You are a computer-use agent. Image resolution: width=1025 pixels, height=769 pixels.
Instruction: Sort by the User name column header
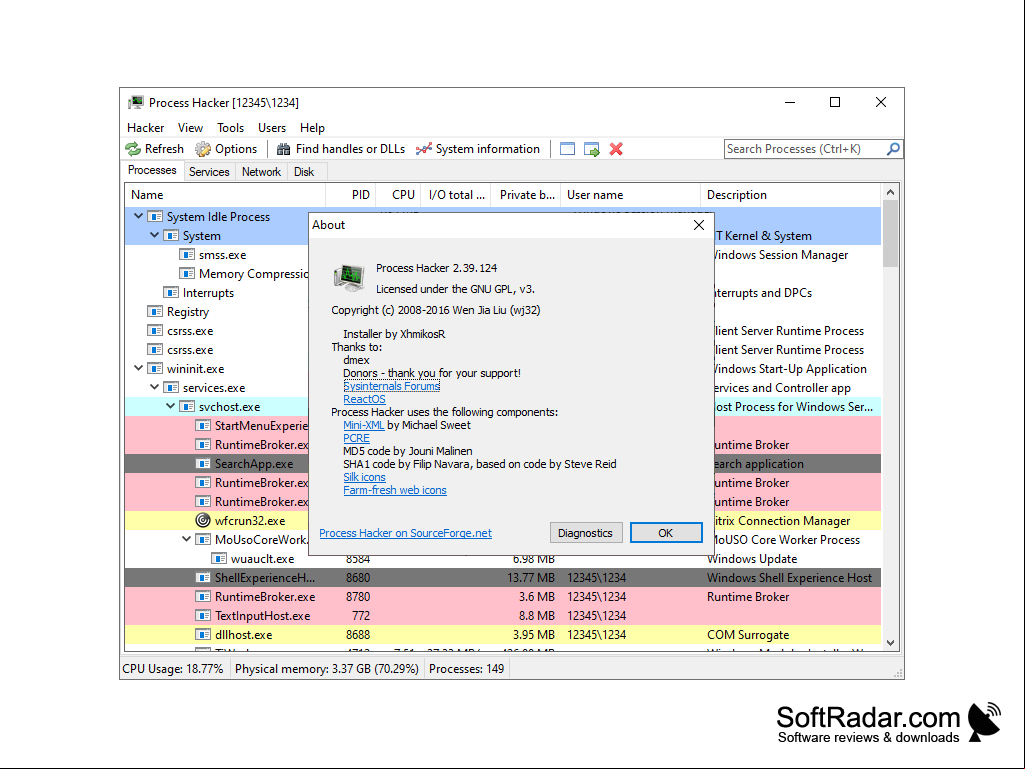pyautogui.click(x=630, y=195)
